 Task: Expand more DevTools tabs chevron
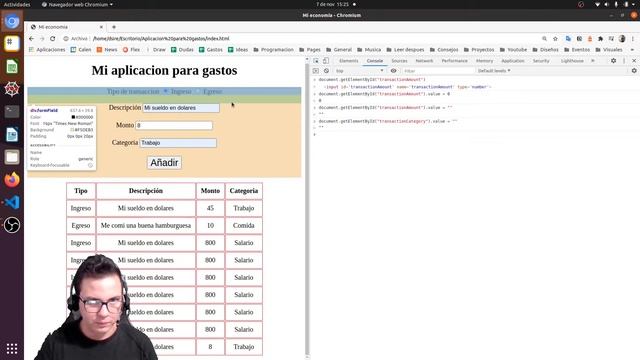coord(593,61)
